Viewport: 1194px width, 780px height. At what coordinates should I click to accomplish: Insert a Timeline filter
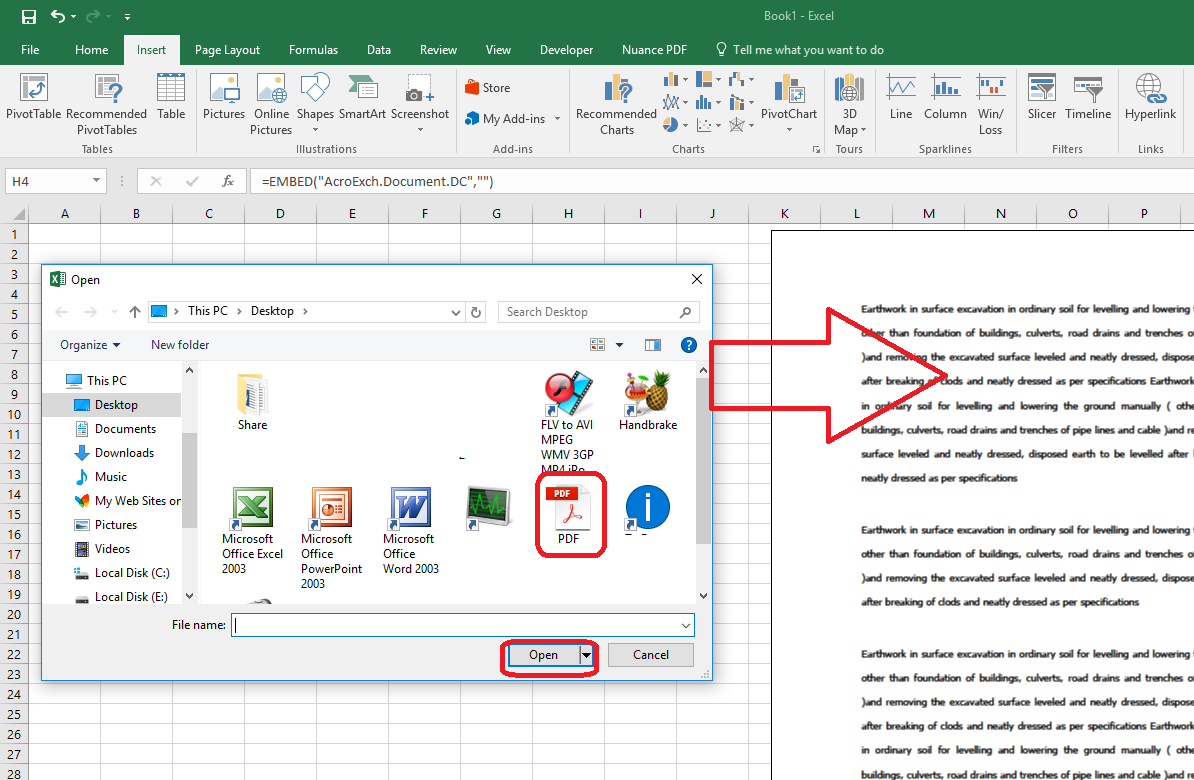click(1088, 97)
